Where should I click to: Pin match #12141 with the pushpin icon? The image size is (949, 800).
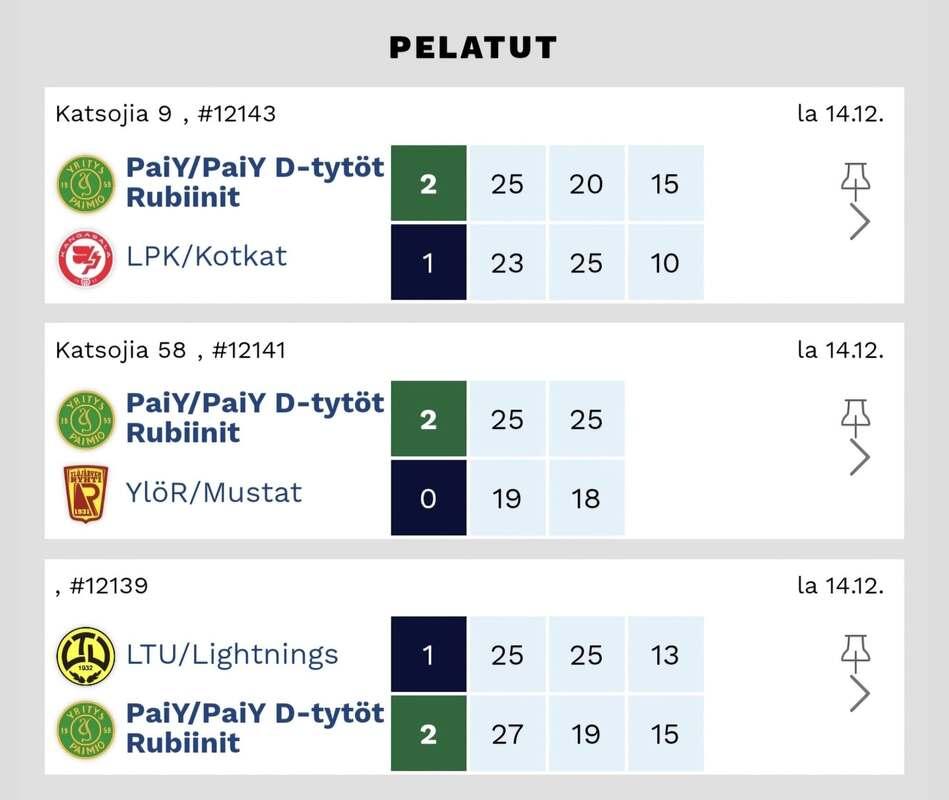click(856, 417)
